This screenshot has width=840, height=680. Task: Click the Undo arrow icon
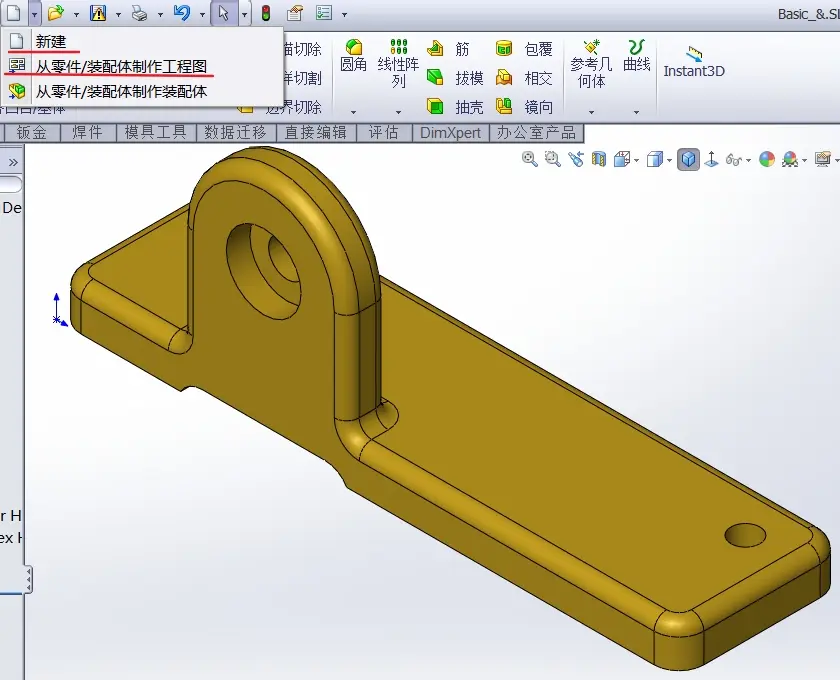tap(182, 13)
